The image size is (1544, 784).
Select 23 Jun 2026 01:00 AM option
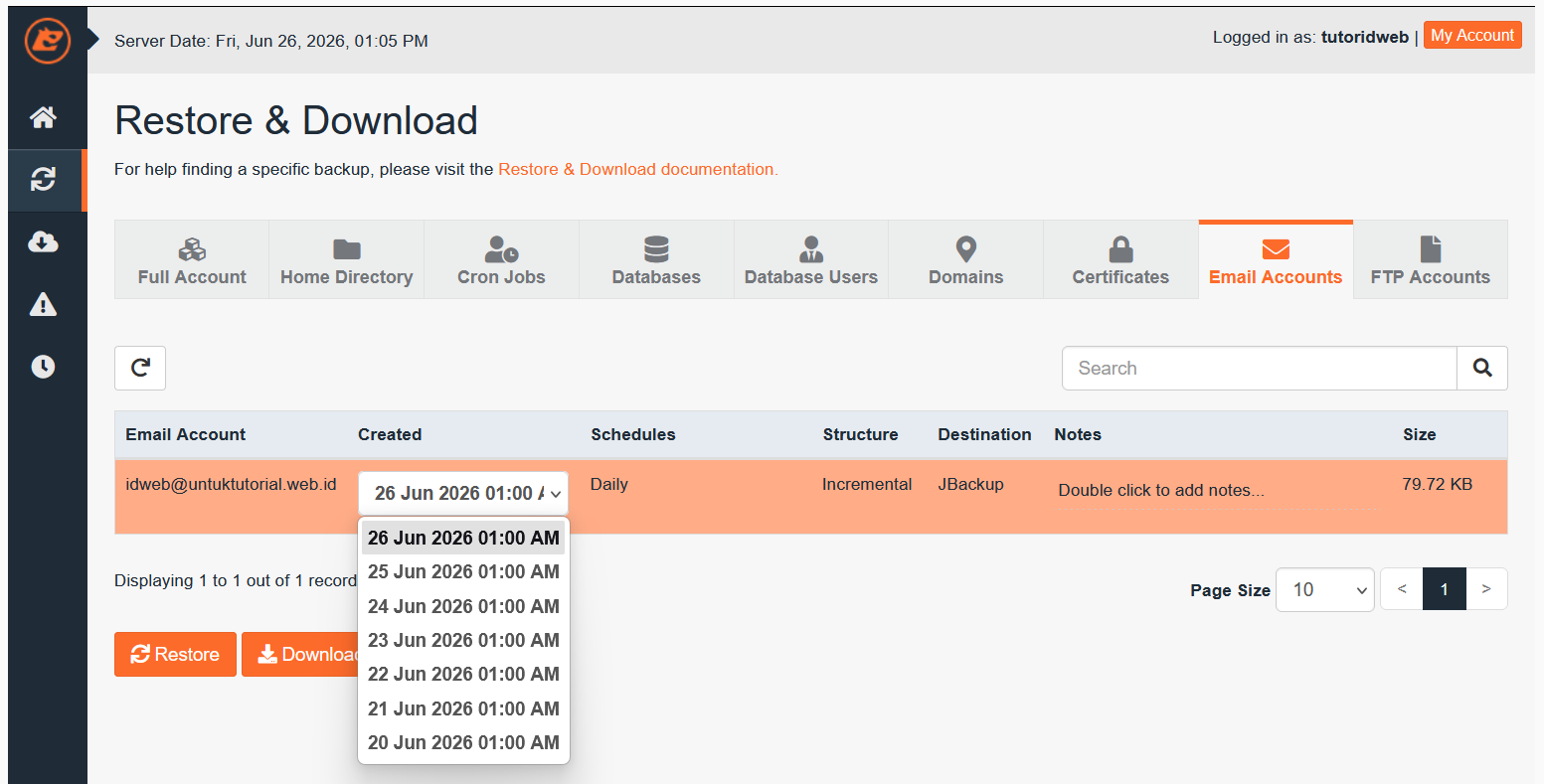[x=463, y=640]
